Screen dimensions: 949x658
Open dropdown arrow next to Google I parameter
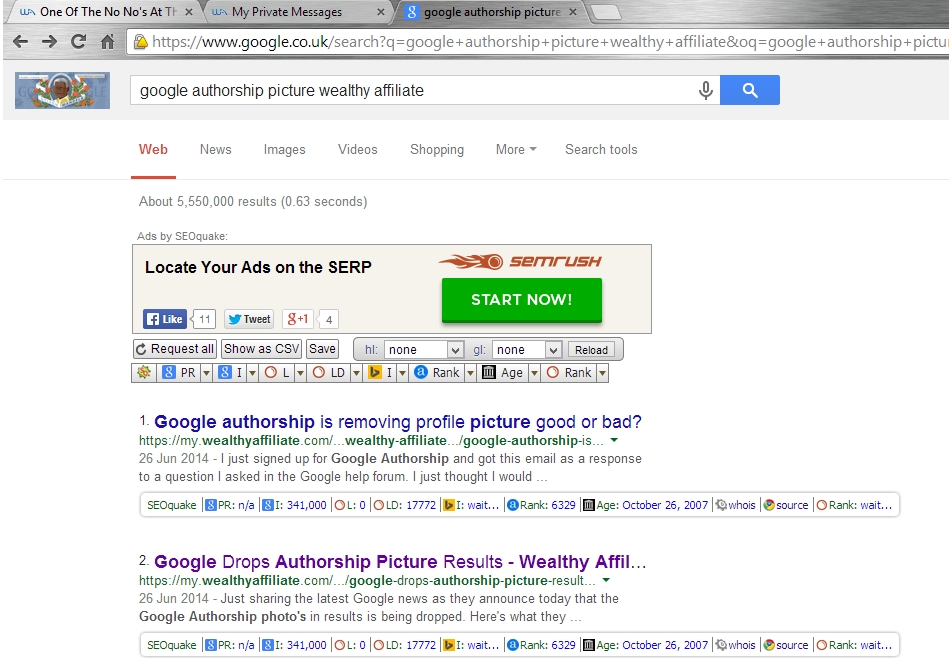pos(252,373)
